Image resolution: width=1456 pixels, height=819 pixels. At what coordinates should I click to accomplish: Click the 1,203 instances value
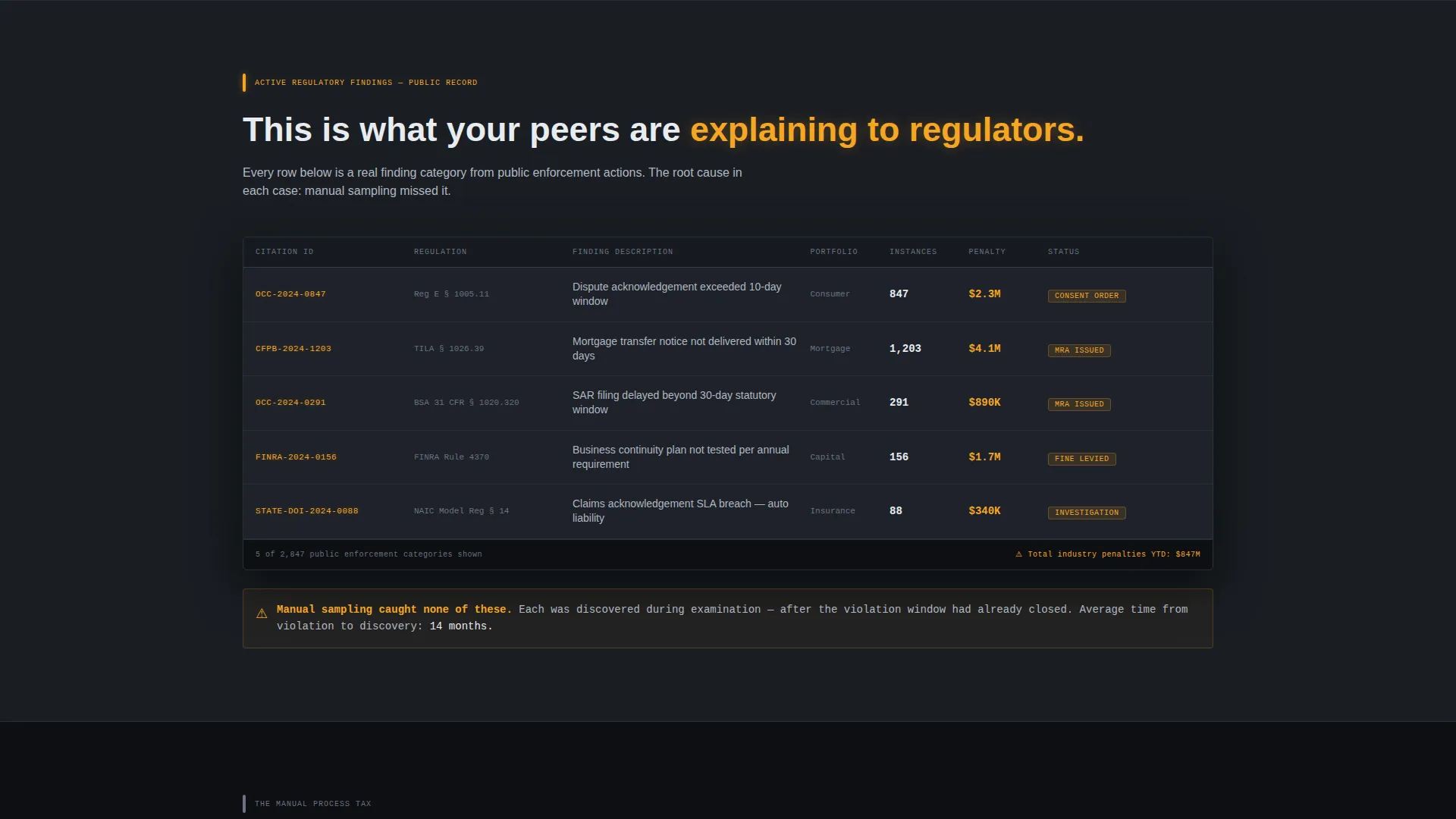click(905, 349)
